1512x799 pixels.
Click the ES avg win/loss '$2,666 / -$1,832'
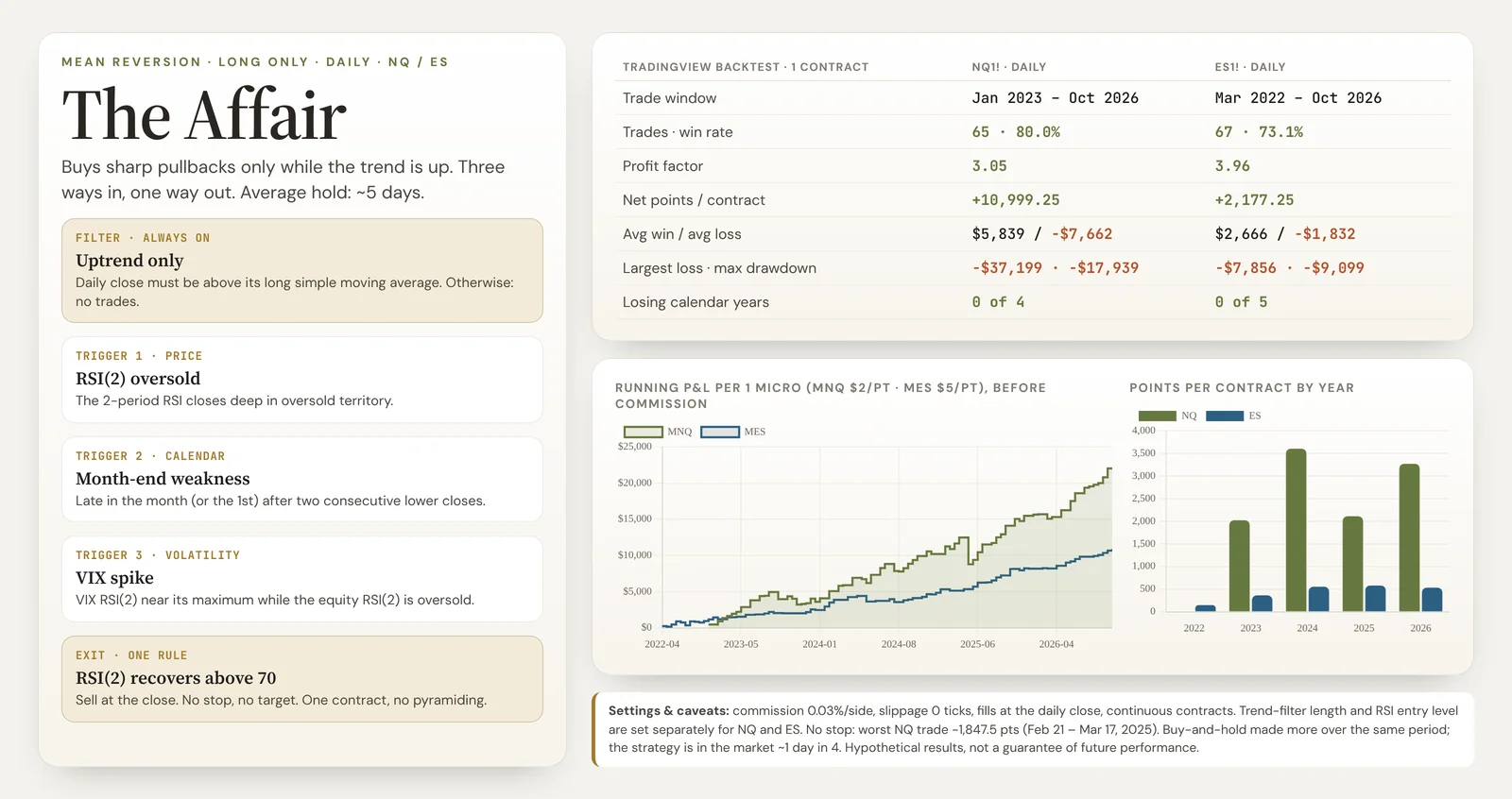coord(1284,234)
